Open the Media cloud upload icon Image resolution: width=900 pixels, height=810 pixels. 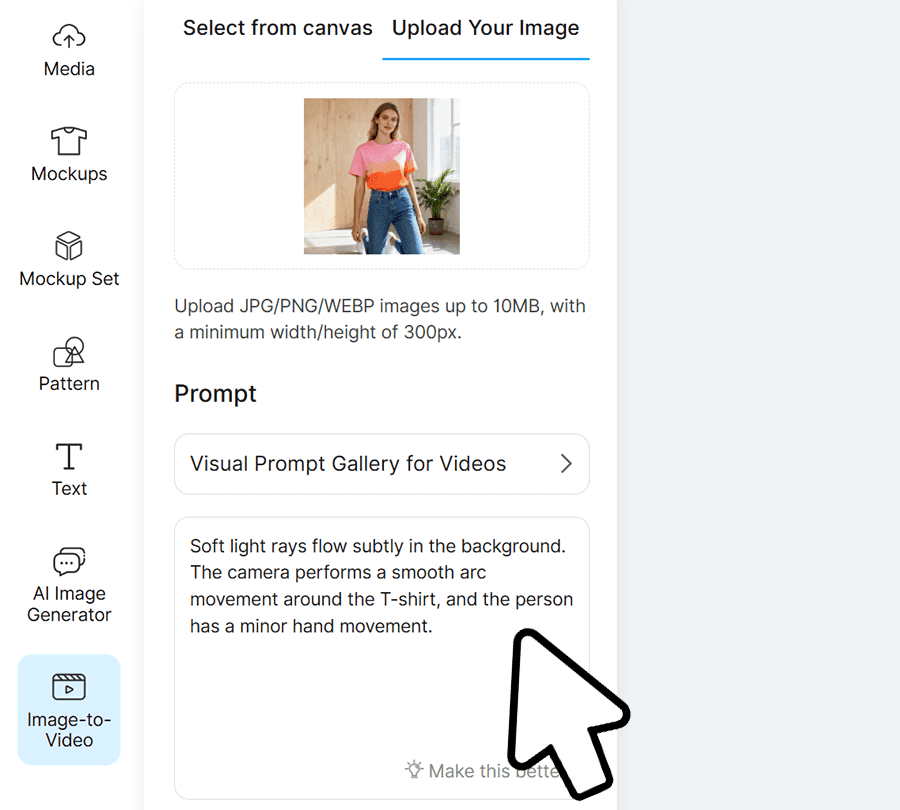[x=69, y=37]
